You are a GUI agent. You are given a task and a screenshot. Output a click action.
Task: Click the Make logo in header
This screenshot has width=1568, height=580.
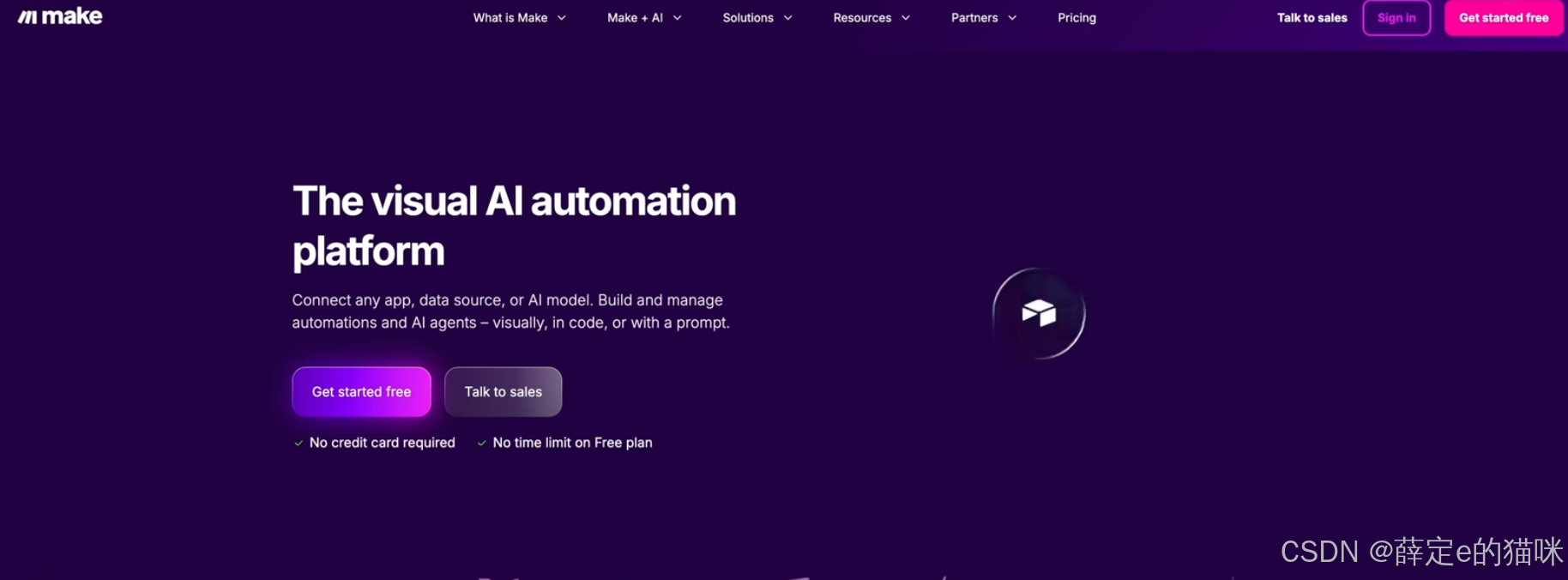[60, 16]
